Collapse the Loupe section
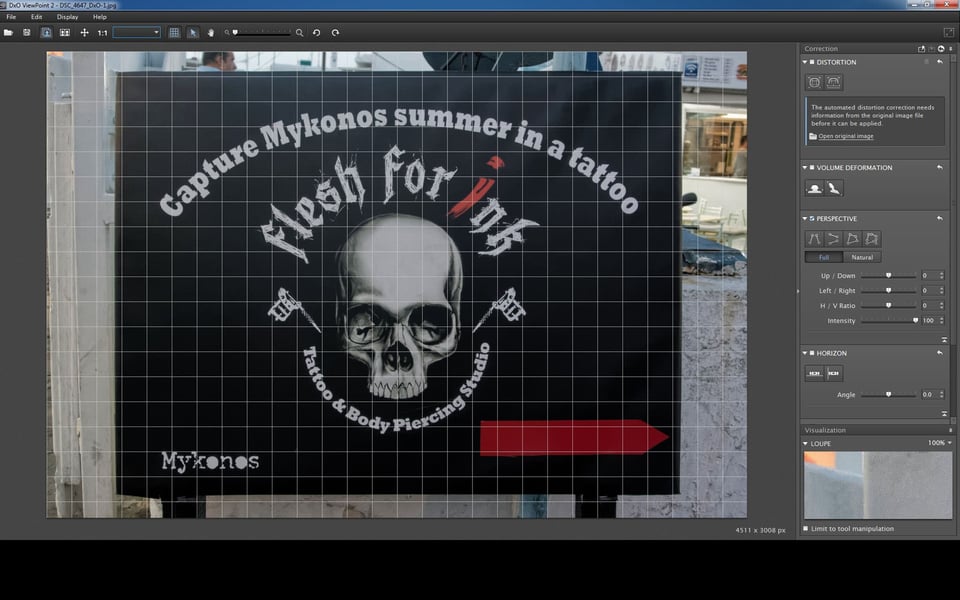 805,443
